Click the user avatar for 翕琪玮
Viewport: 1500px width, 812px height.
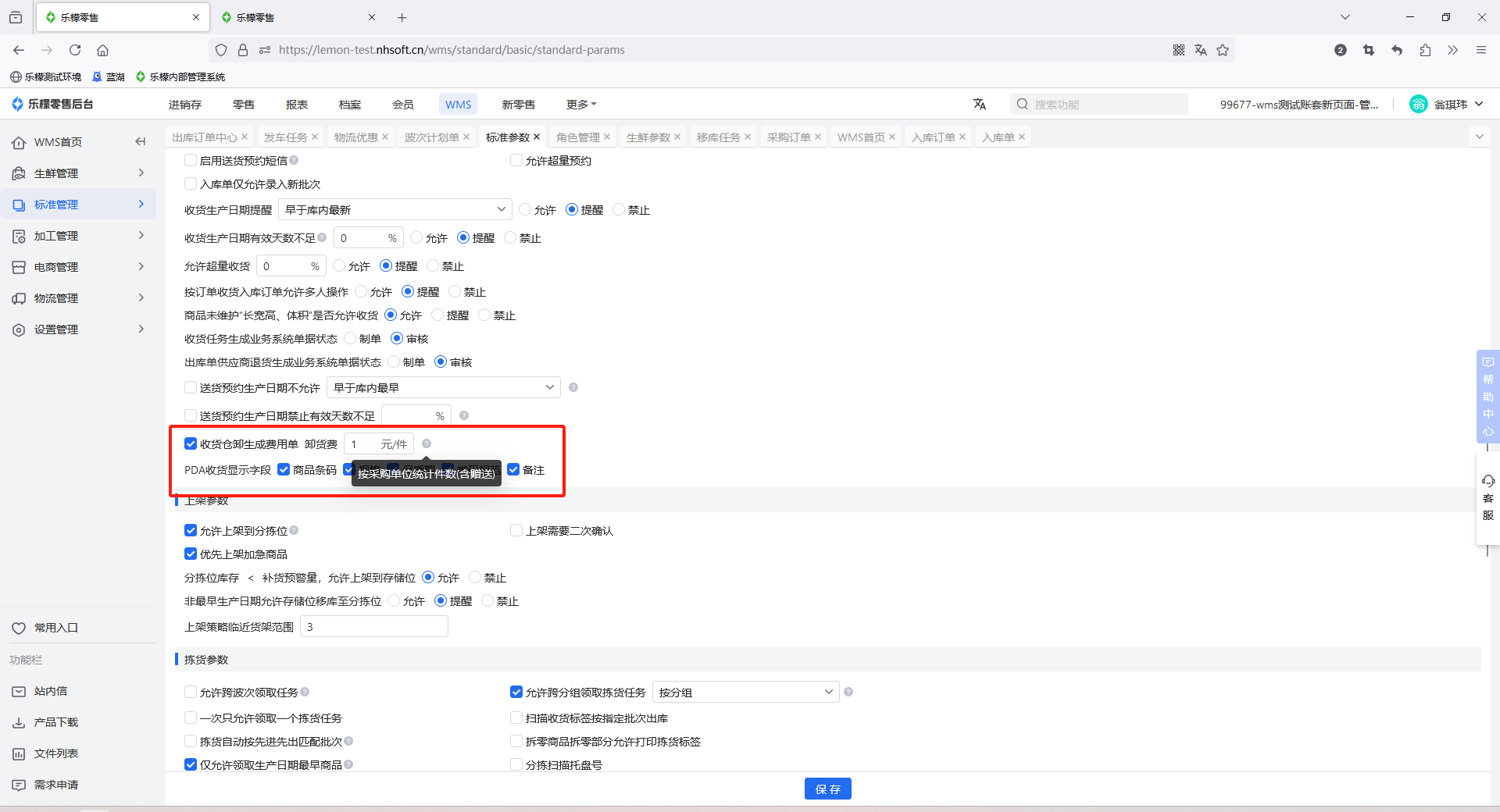point(1419,104)
